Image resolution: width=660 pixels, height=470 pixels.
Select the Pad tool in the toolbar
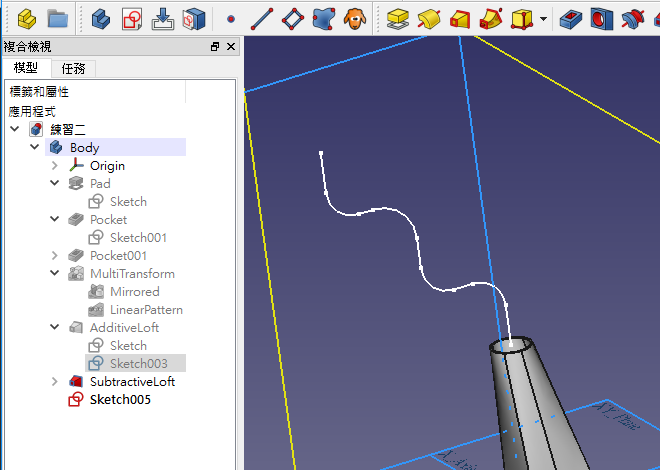pos(398,19)
